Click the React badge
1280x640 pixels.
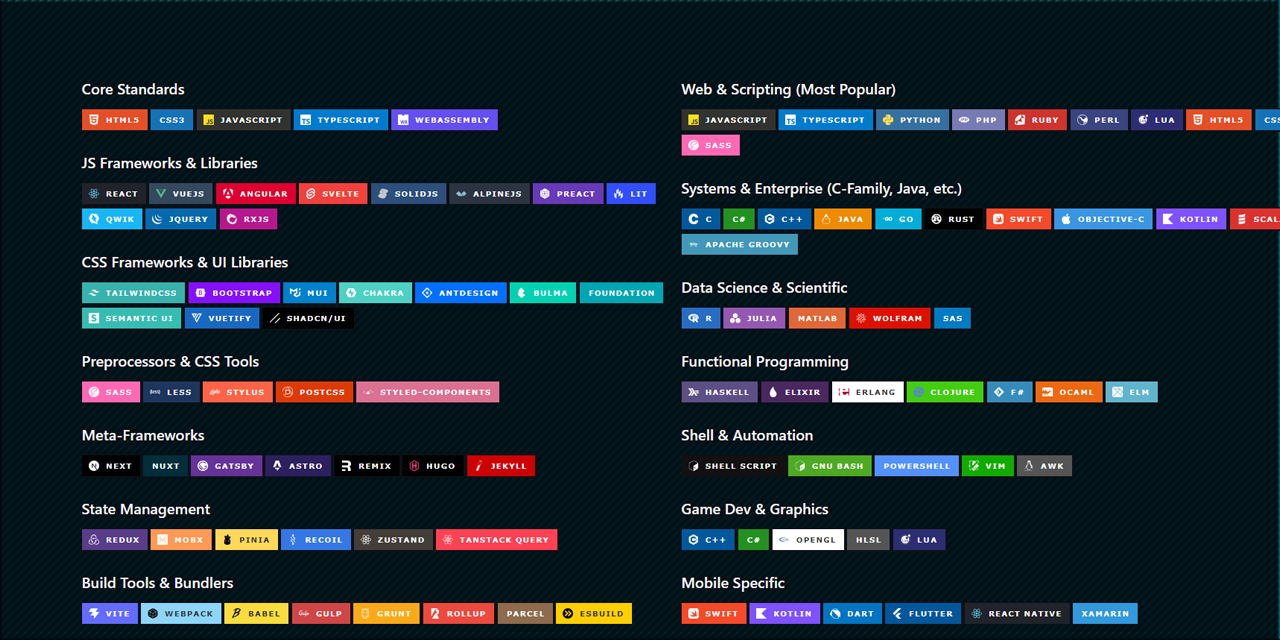pos(114,194)
